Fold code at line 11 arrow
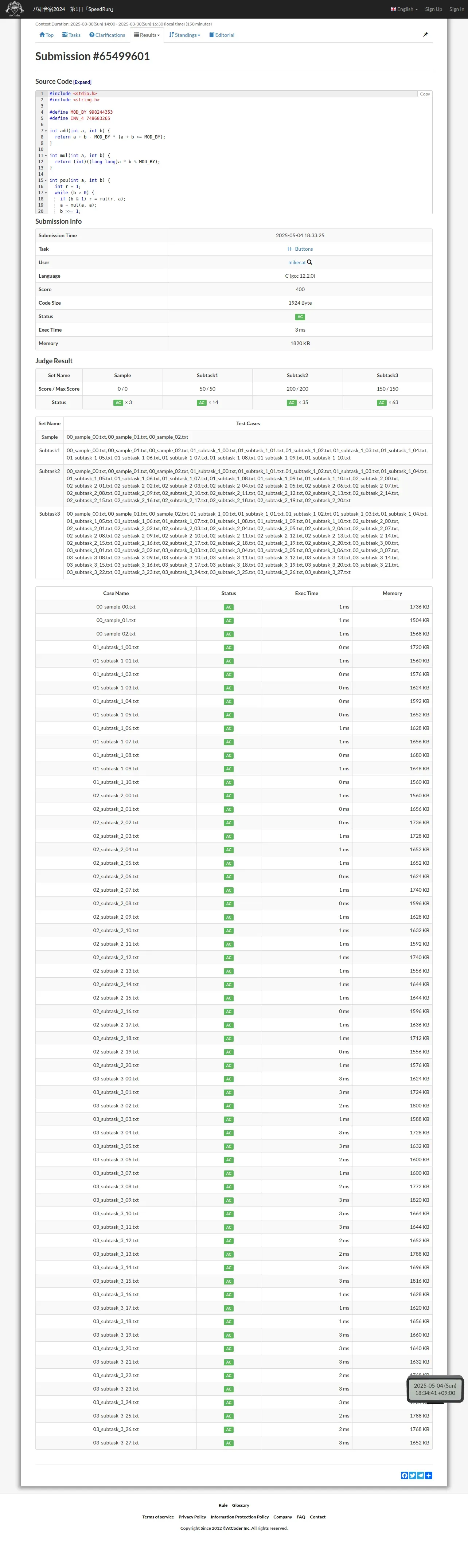 click(46, 156)
